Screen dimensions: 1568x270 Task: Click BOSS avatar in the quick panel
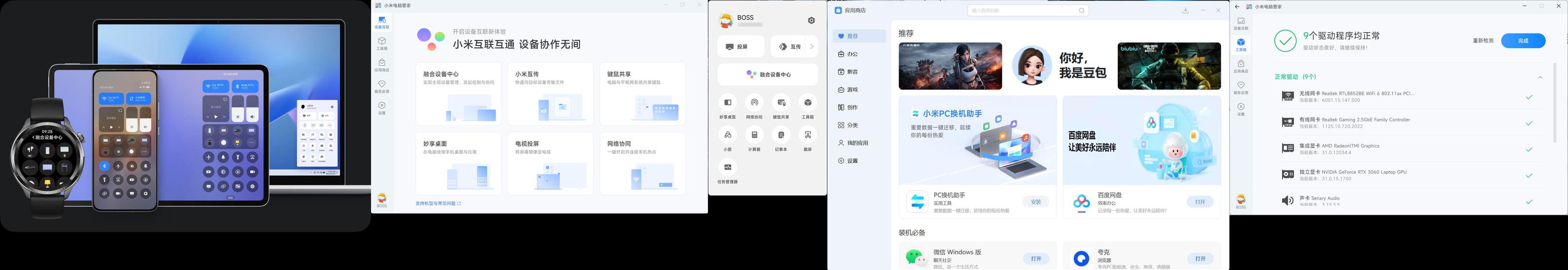(x=725, y=21)
